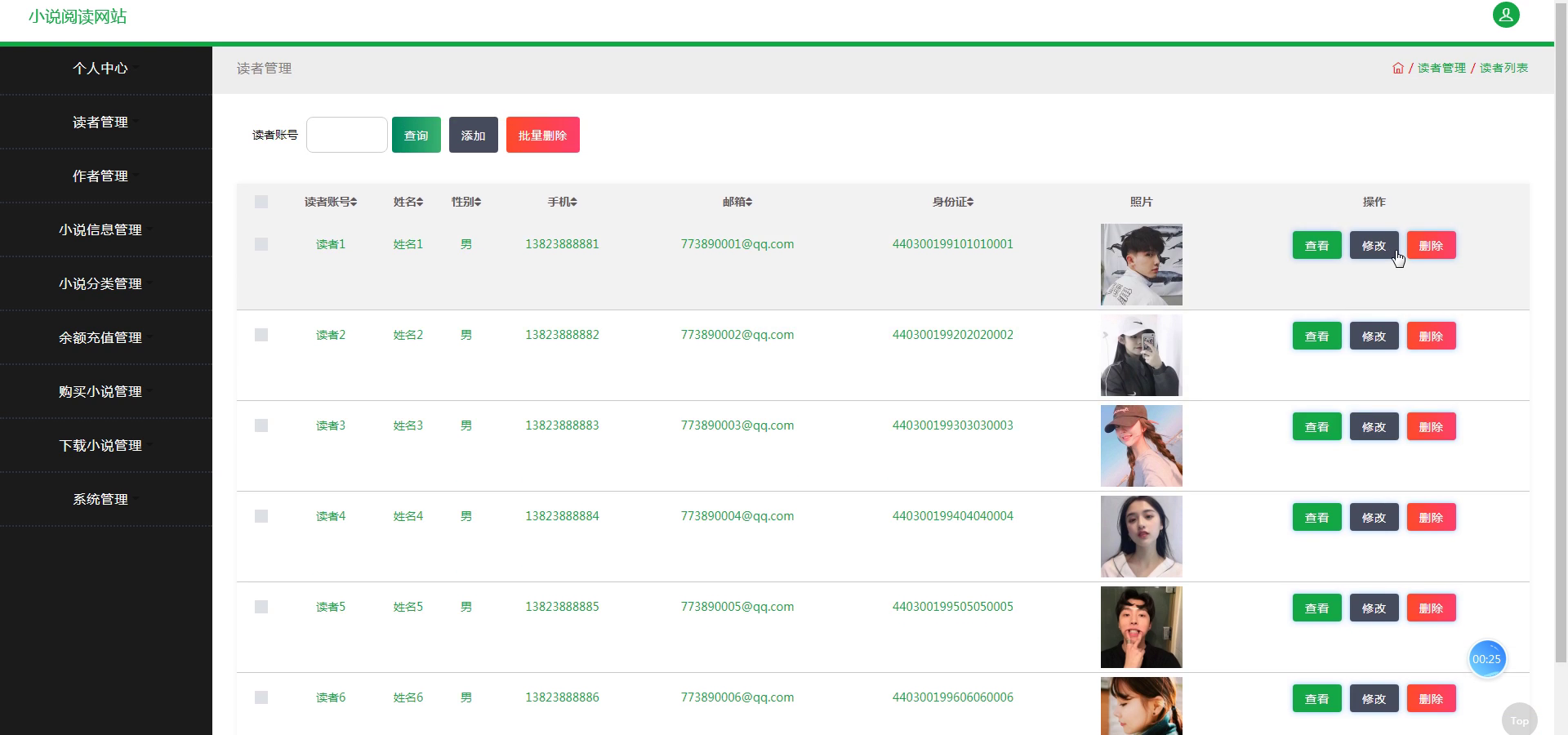
Task: Check the checkbox for 读者6
Action: coord(261,697)
